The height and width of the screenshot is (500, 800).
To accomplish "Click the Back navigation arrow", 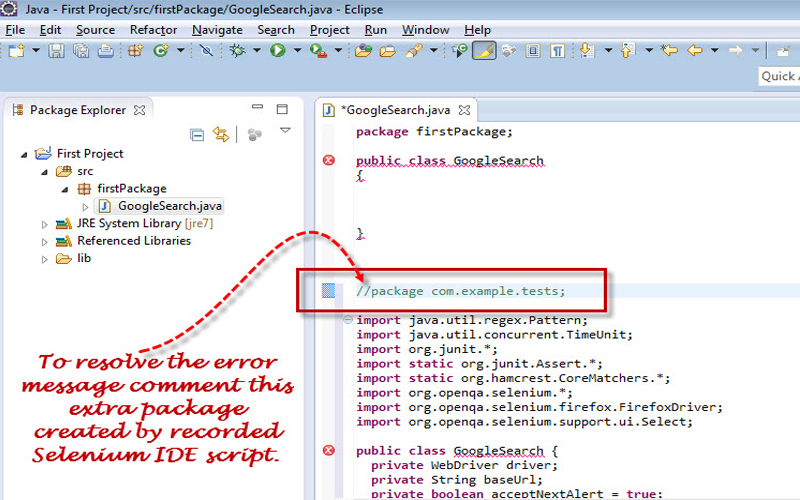I will [x=695, y=50].
